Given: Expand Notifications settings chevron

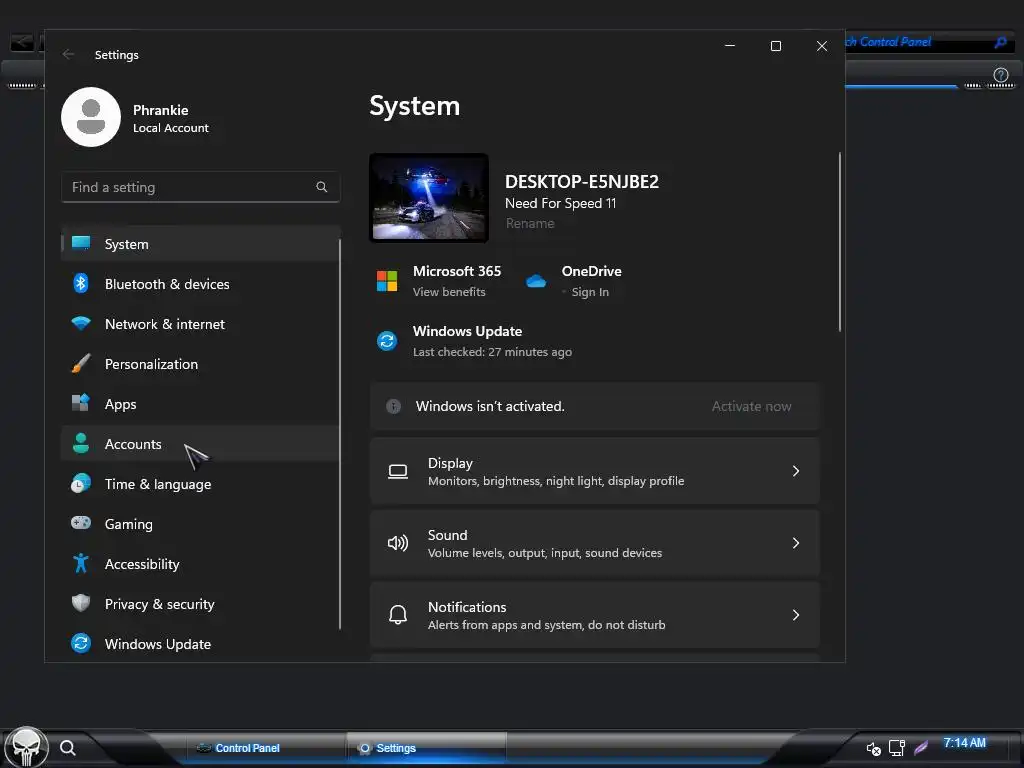Looking at the screenshot, I should (795, 615).
